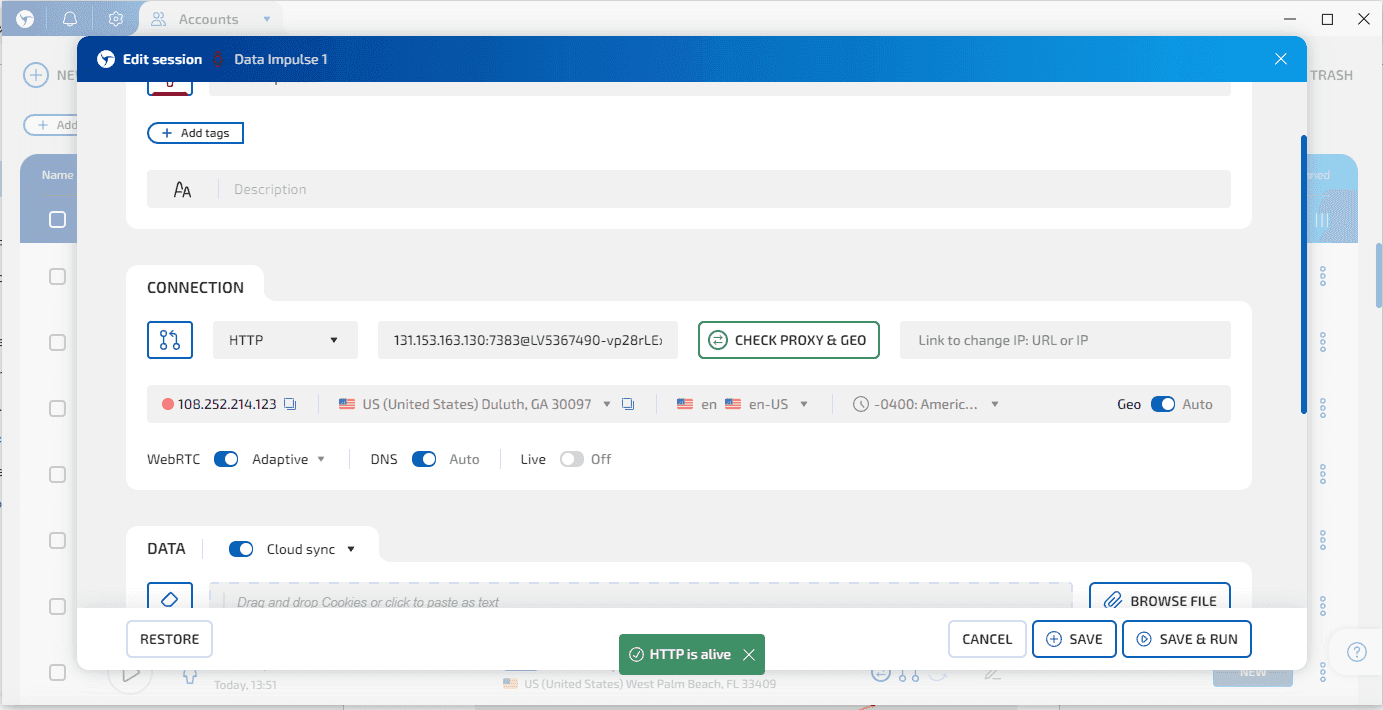This screenshot has height=710, width=1383.
Task: Click the connection type icon beside HTTP dropdown
Action: pos(170,340)
